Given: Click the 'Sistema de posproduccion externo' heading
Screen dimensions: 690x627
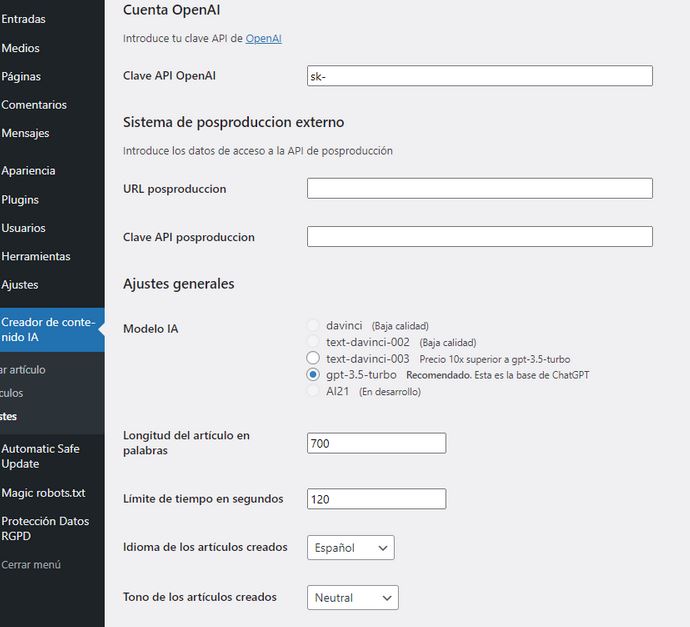Looking at the screenshot, I should tap(234, 122).
